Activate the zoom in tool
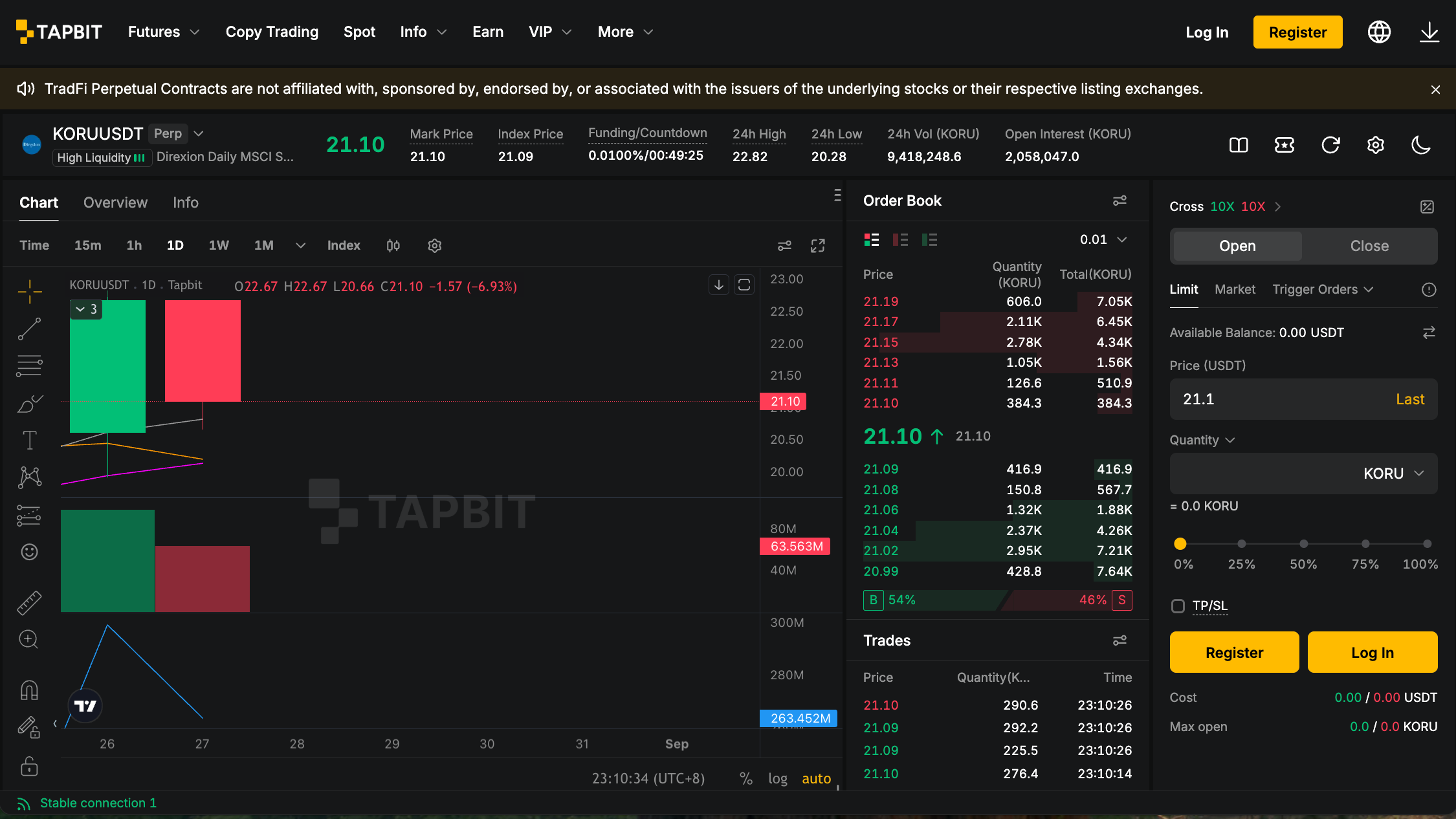This screenshot has height=819, width=1456. click(30, 639)
